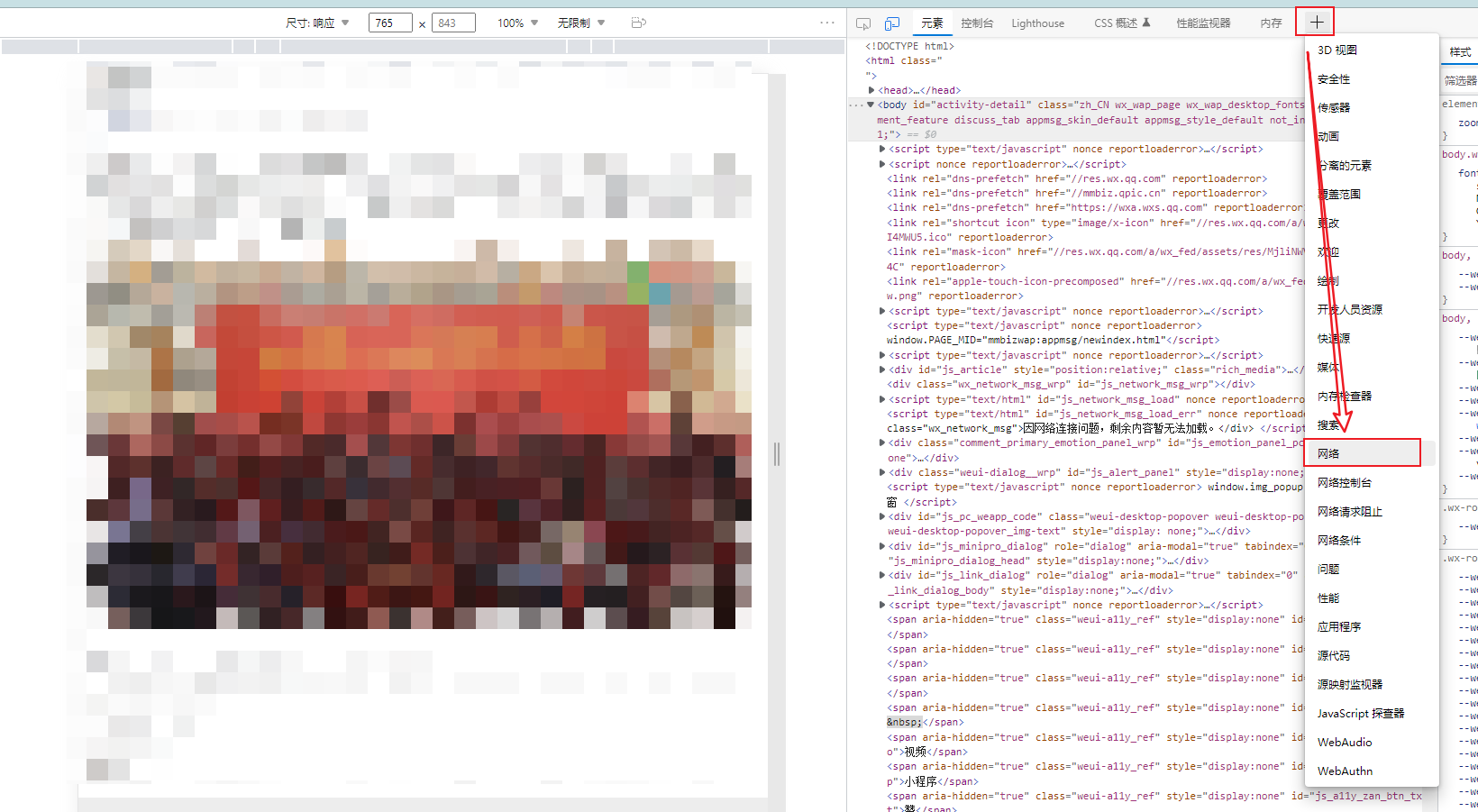Choose 更改 from the menu
Screen dimensions: 1478x812
click(x=1371, y=224)
